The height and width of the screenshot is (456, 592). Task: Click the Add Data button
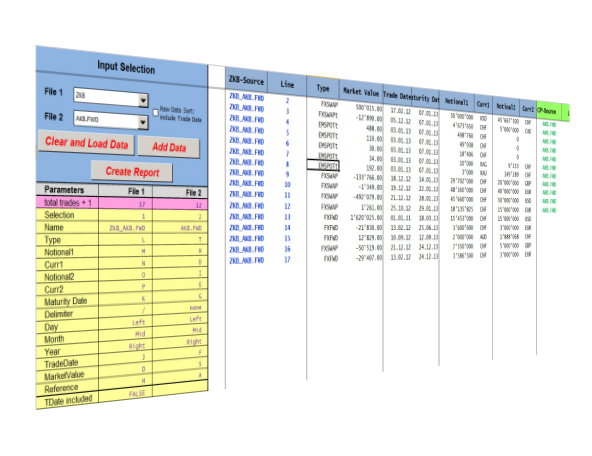pos(169,147)
